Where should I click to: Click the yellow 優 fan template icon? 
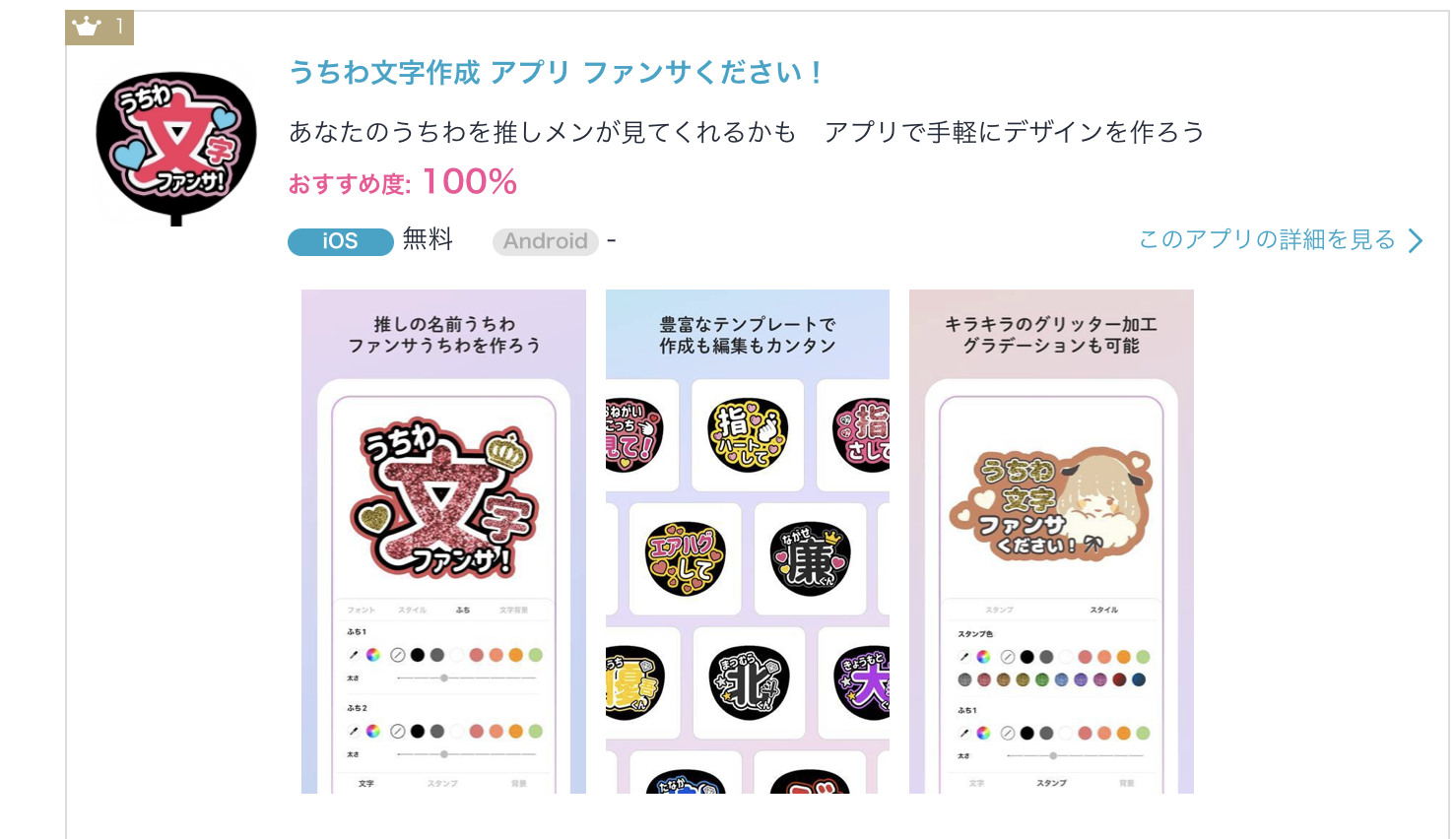pos(634,682)
